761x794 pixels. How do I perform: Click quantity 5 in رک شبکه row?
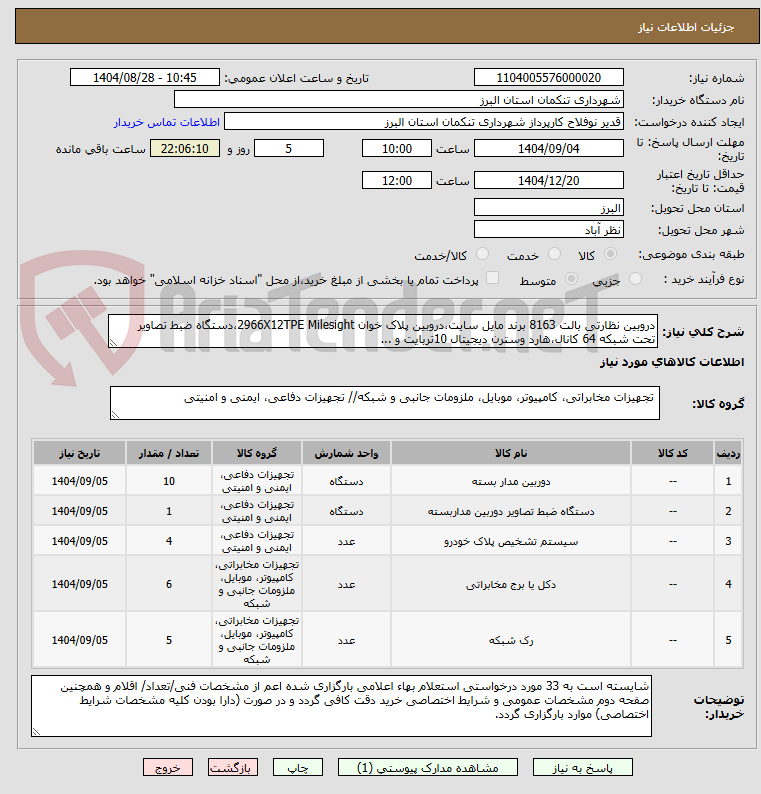tap(169, 640)
